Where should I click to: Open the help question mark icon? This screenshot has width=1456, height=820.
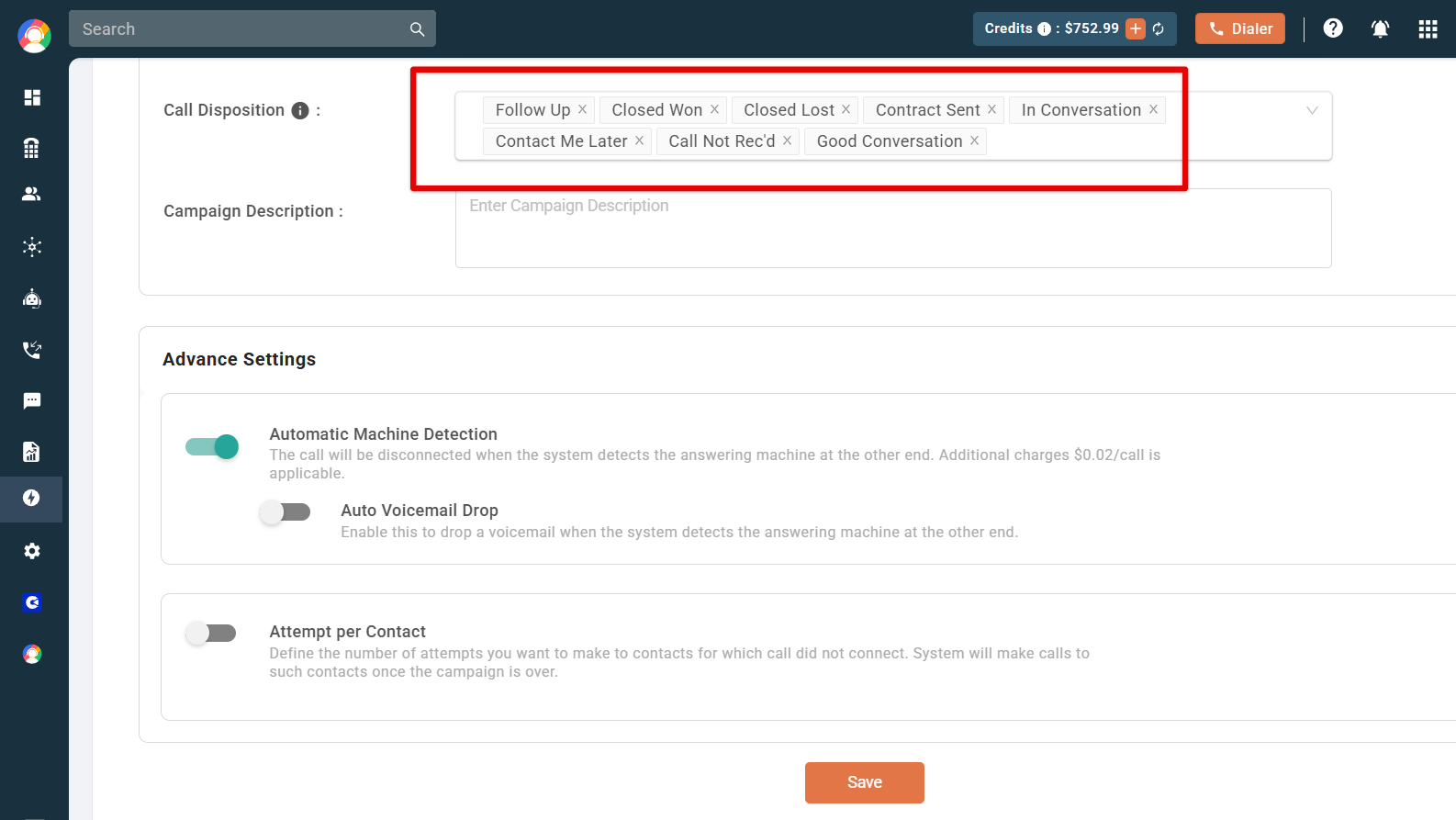(x=1333, y=28)
